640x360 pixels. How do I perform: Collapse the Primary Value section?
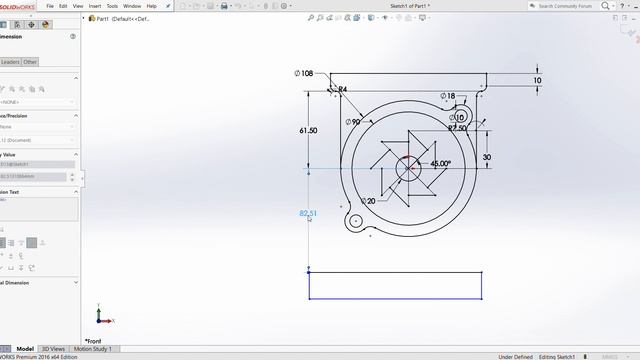tap(76, 155)
